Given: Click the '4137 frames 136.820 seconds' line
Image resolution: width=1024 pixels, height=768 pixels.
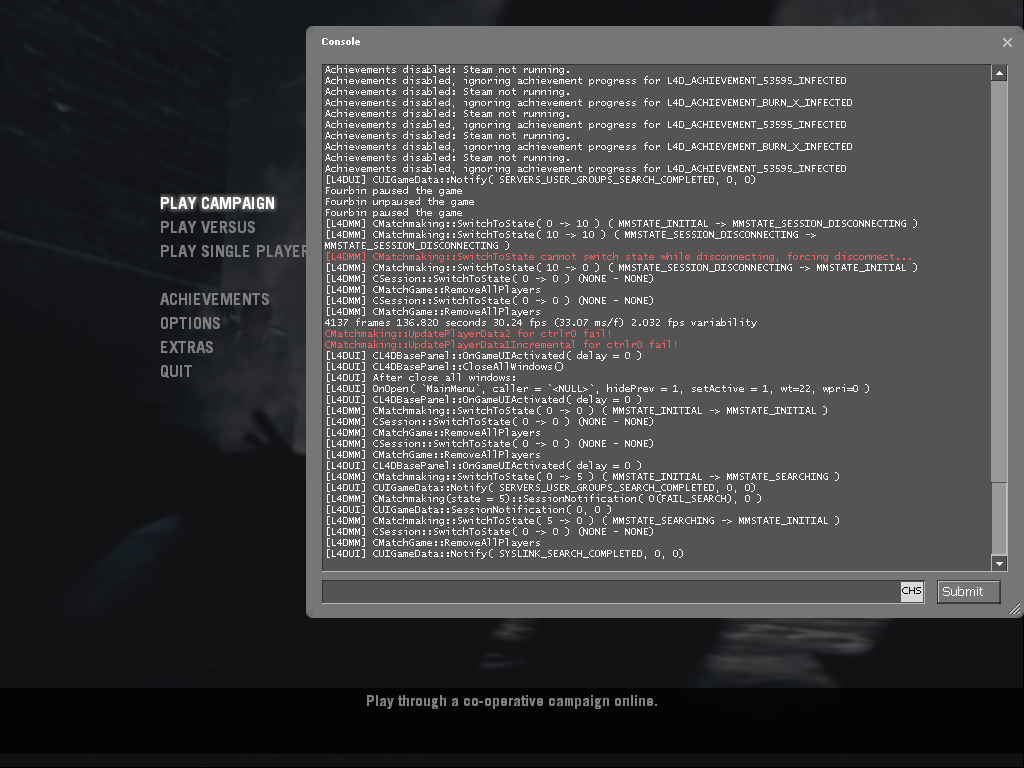Looking at the screenshot, I should point(541,323).
